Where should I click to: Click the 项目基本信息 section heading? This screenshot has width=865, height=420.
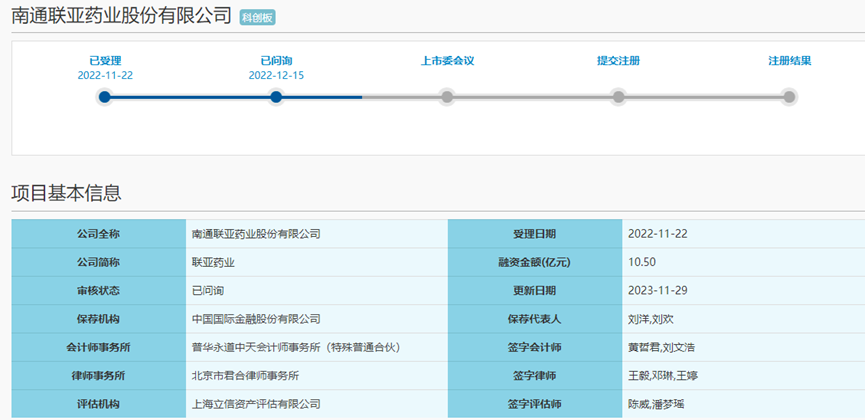pyautogui.click(x=66, y=193)
